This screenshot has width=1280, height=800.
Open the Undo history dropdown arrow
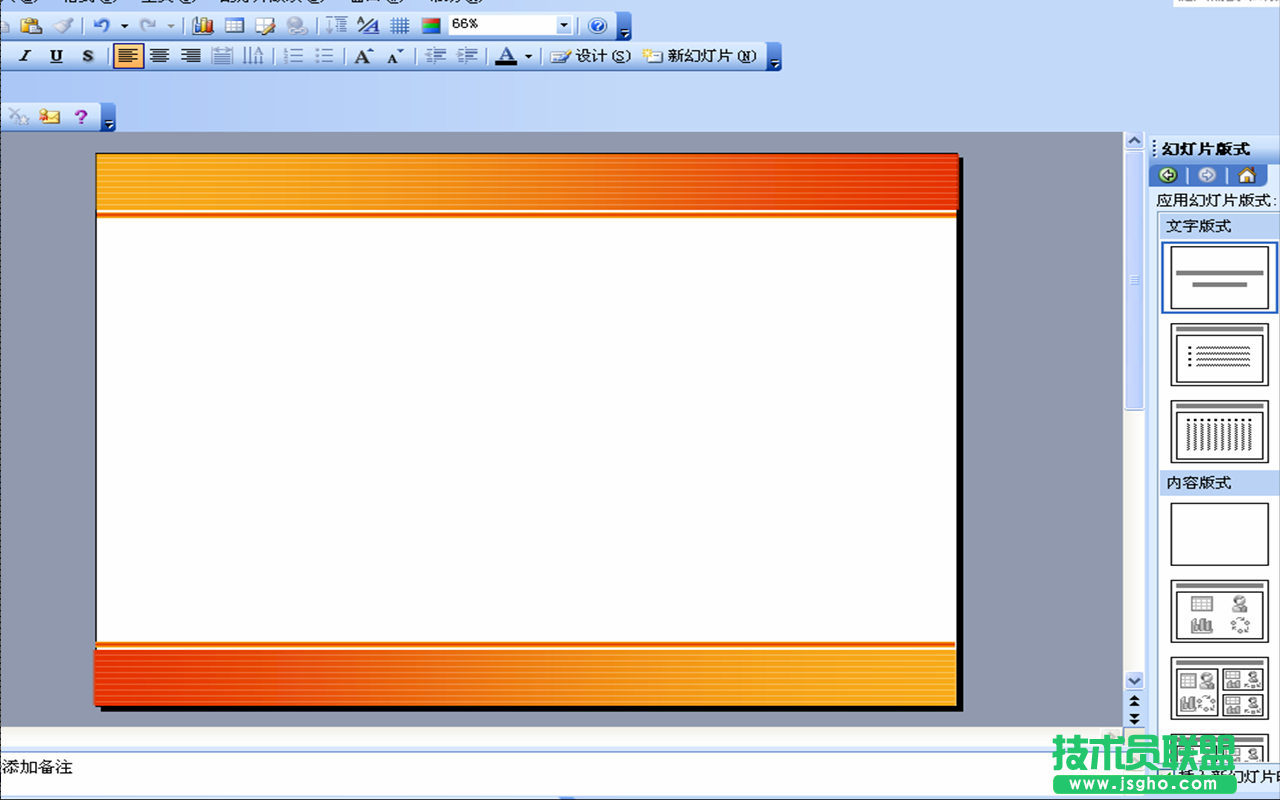coord(124,25)
